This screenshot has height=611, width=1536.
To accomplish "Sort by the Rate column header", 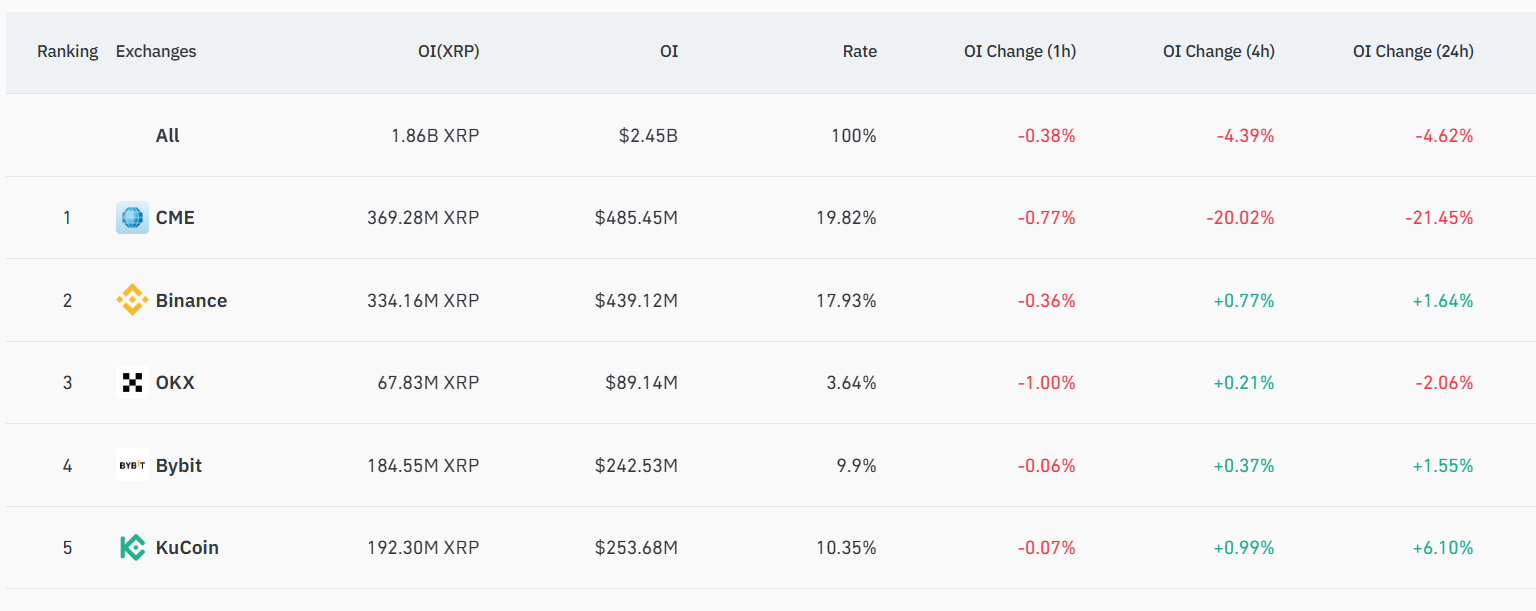I will point(859,51).
